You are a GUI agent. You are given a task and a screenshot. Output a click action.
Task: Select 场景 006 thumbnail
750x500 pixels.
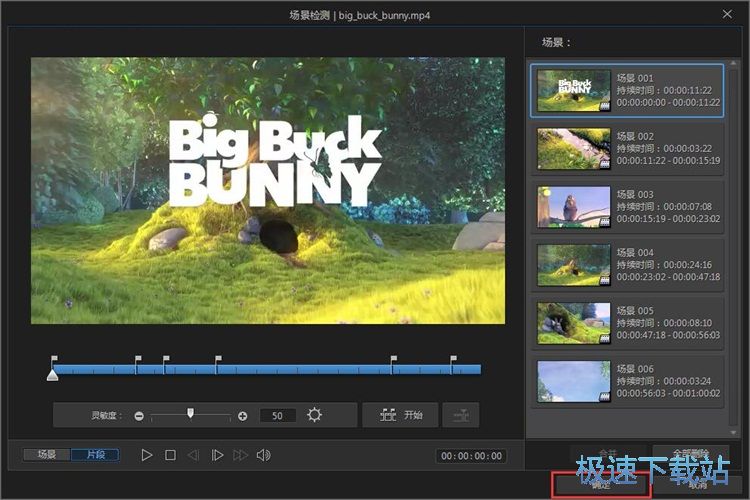coord(574,381)
